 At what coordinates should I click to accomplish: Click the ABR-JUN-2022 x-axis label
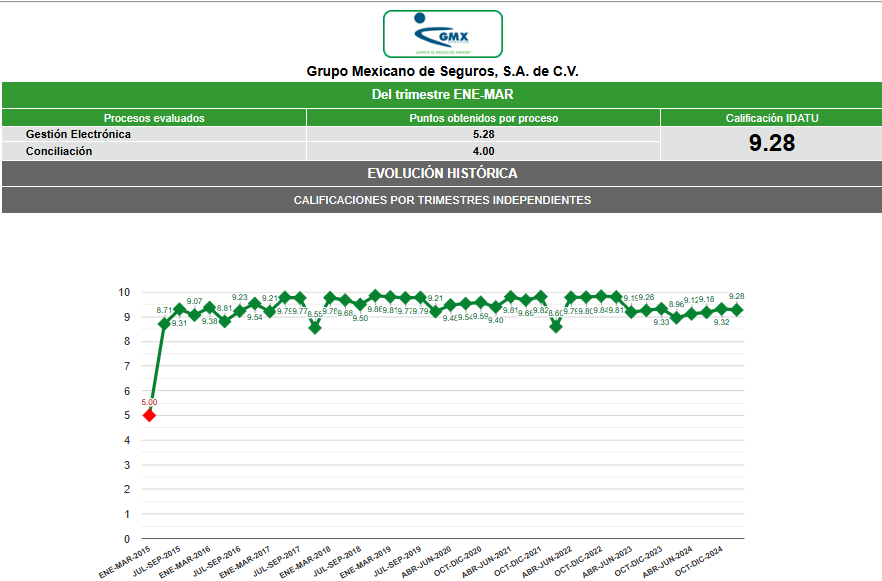click(547, 562)
